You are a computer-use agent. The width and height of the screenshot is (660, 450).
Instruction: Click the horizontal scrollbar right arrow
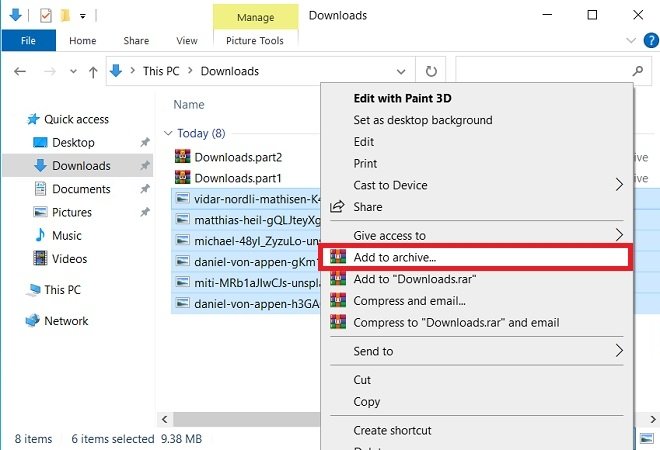tap(653, 419)
